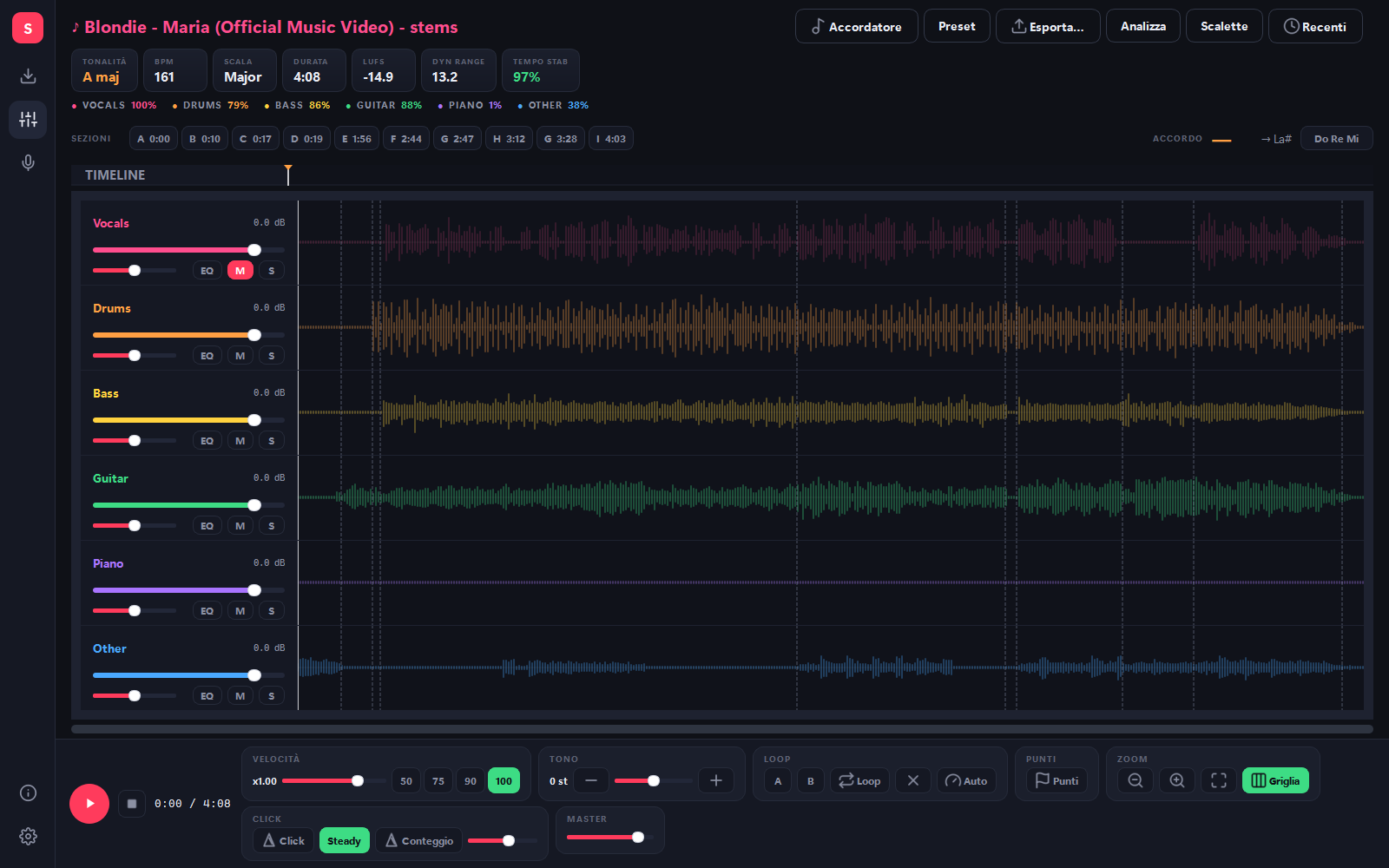Solo the Vocals track
The width and height of the screenshot is (1389, 868).
(x=272, y=271)
